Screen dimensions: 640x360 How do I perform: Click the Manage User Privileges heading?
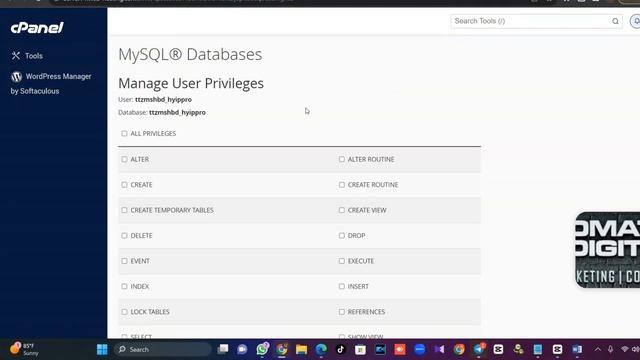pos(191,83)
